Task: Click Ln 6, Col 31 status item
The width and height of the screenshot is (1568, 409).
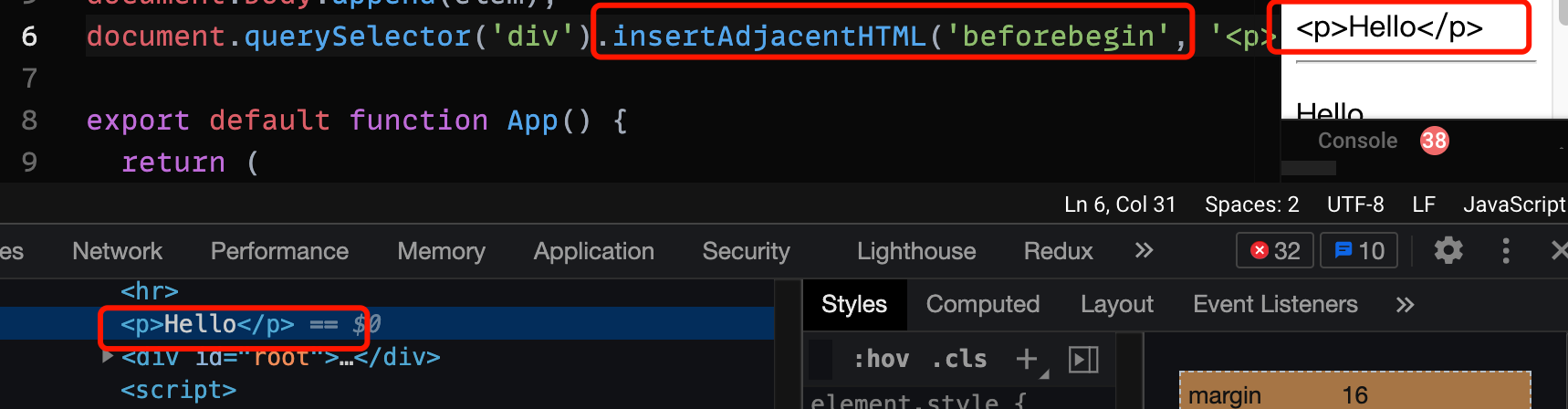Action: click(1120, 204)
